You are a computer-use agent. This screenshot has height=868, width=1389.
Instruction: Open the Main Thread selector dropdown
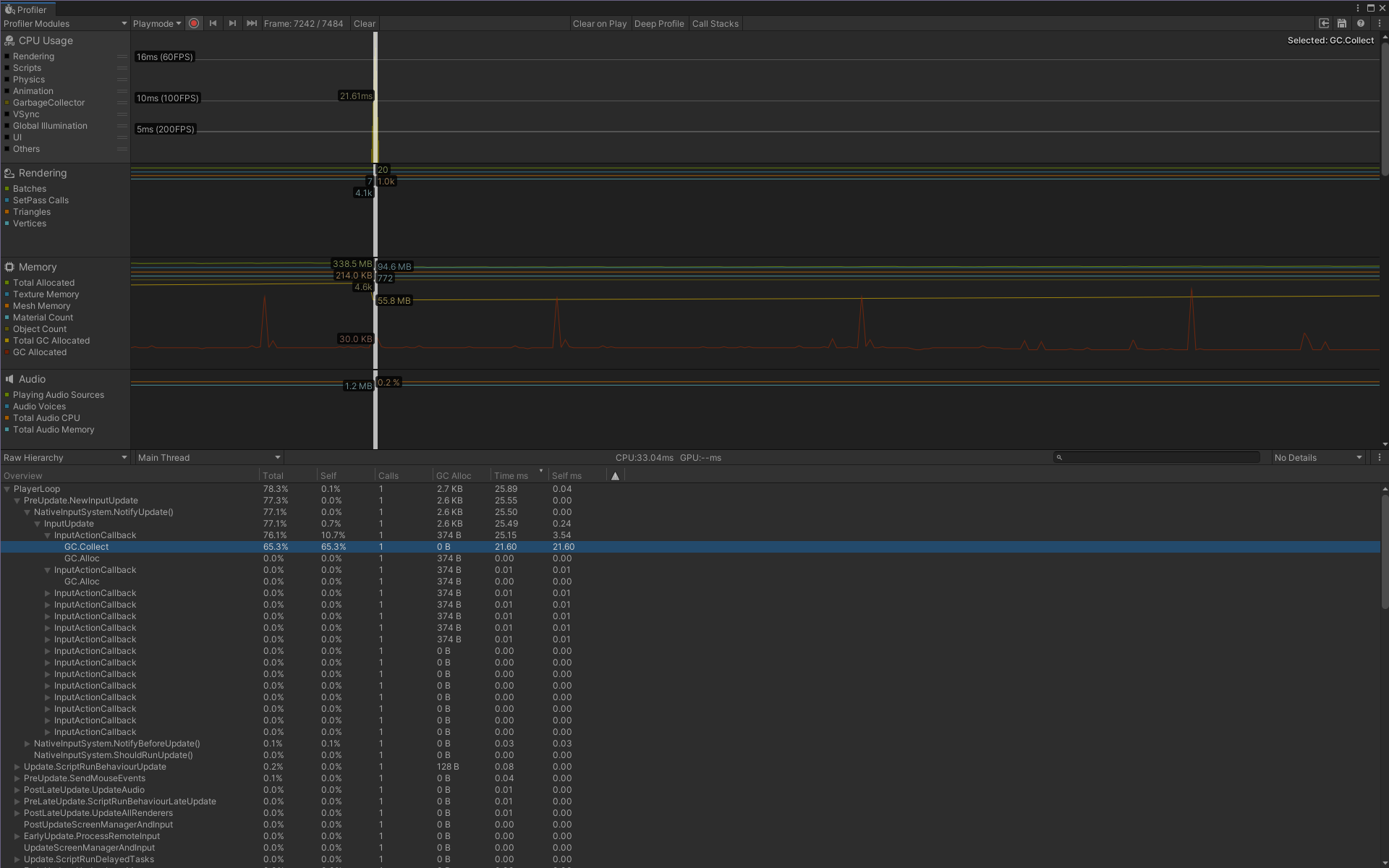(x=208, y=457)
